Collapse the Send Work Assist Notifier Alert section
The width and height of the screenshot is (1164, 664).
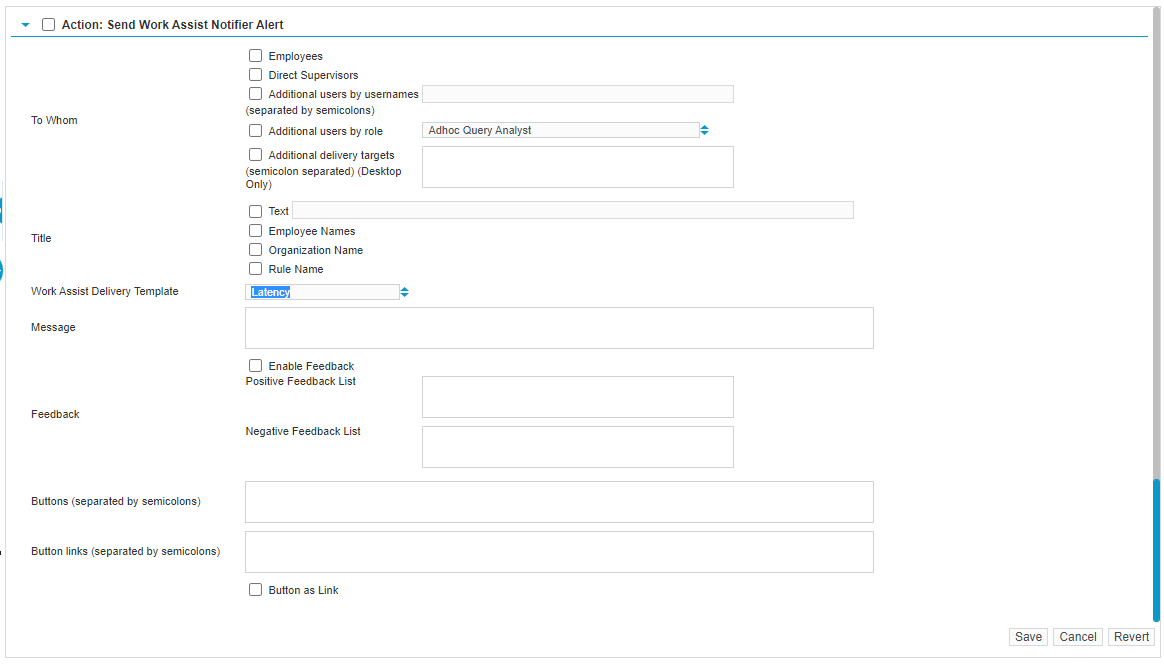(26, 25)
